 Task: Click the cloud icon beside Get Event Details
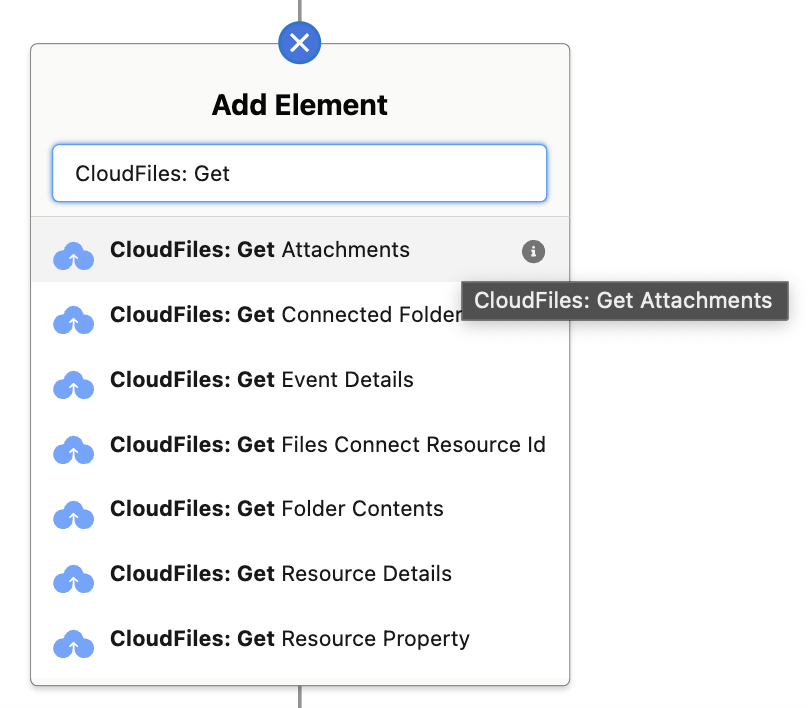coord(73,386)
